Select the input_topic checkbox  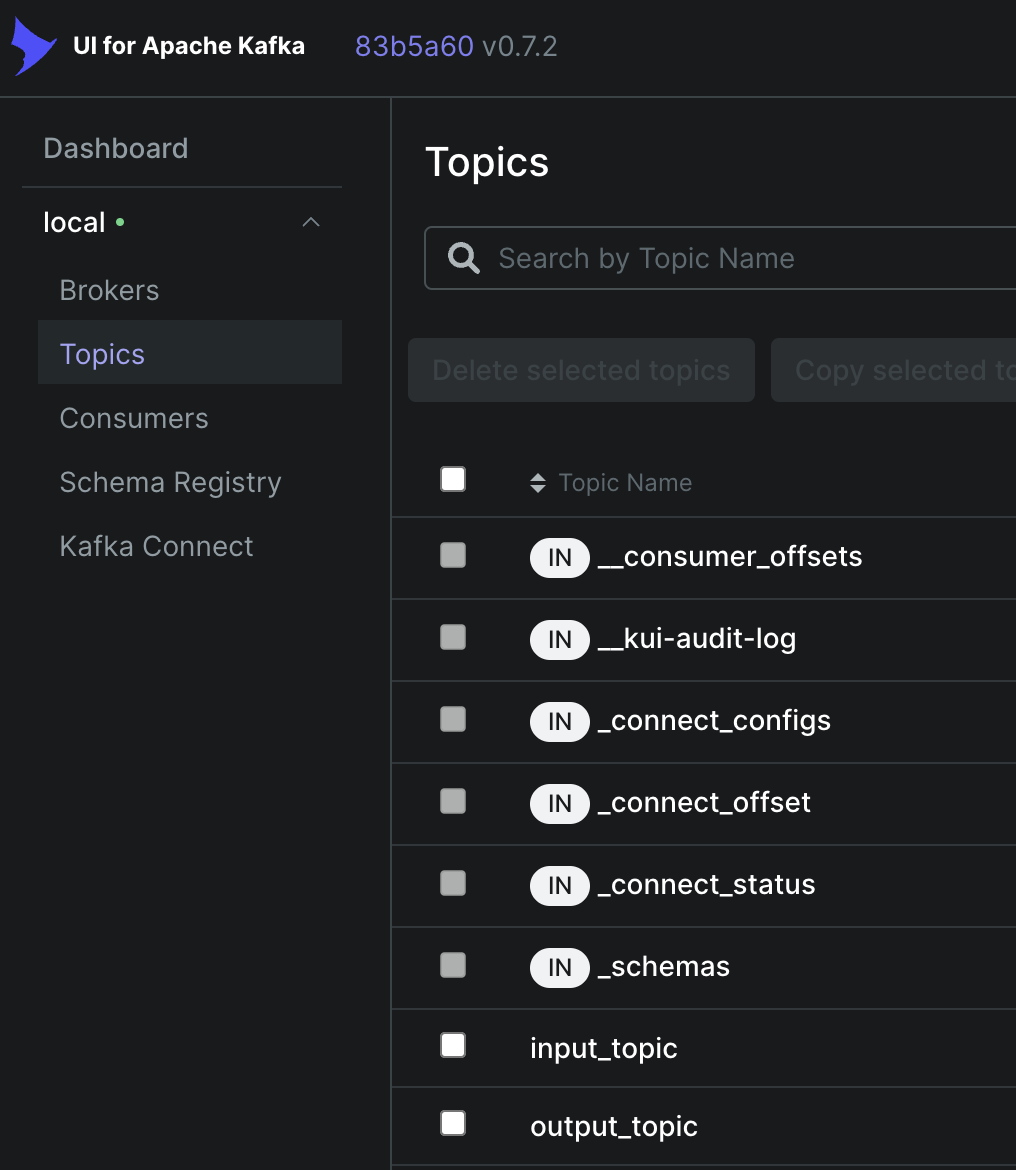[x=453, y=1045]
